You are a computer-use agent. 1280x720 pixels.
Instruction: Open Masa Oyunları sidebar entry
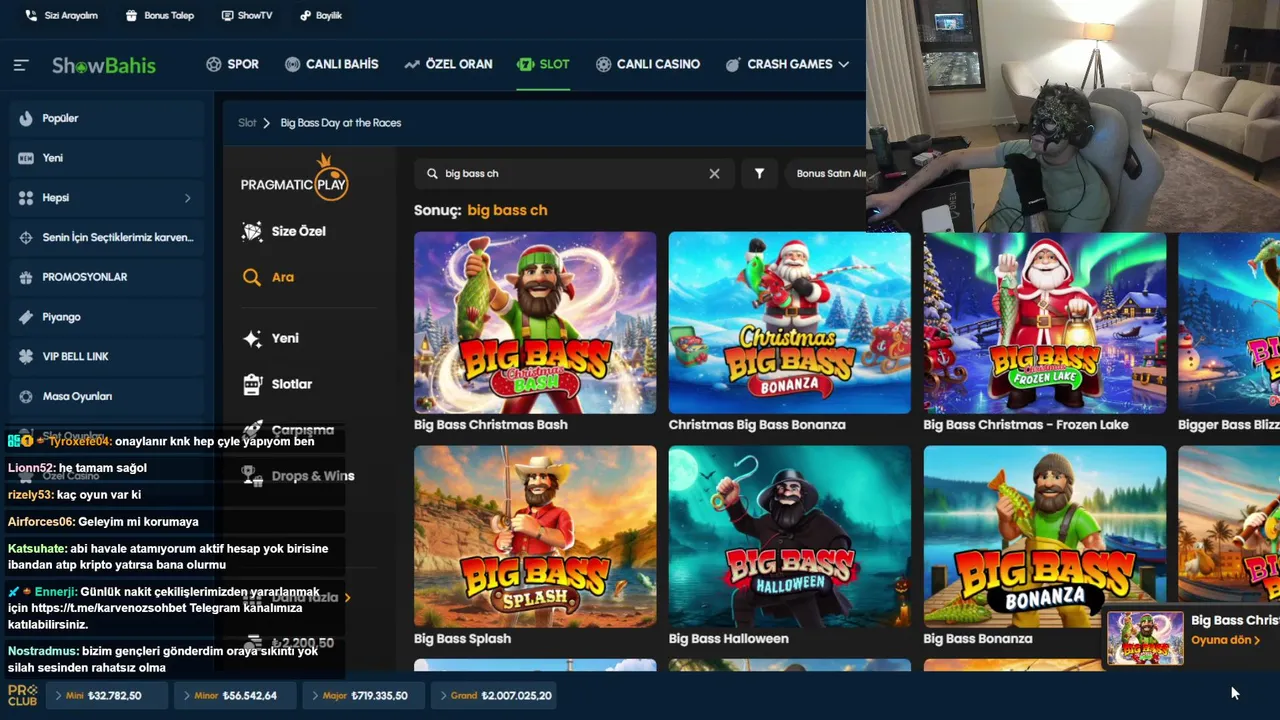tap(106, 396)
